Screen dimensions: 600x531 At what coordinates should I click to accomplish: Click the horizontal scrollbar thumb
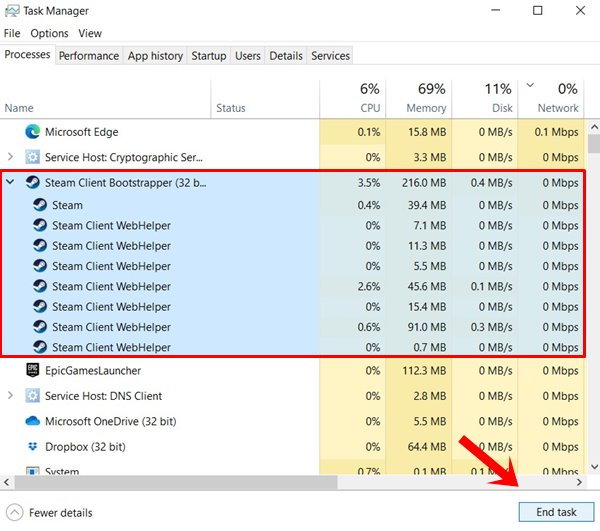[176, 482]
